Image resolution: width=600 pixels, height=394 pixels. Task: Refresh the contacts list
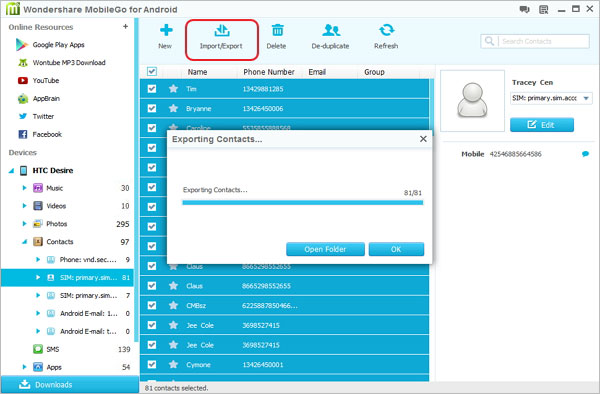click(x=386, y=37)
